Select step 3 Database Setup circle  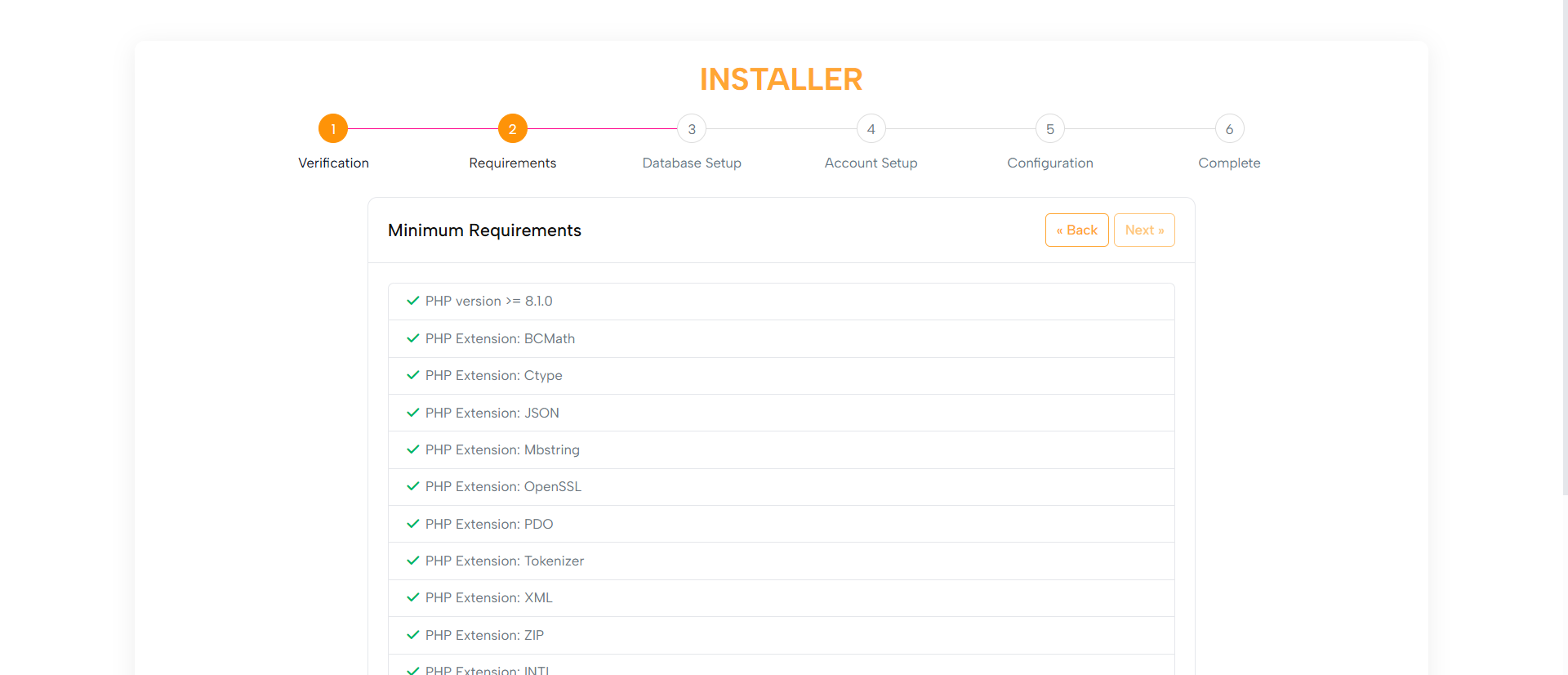click(x=692, y=128)
